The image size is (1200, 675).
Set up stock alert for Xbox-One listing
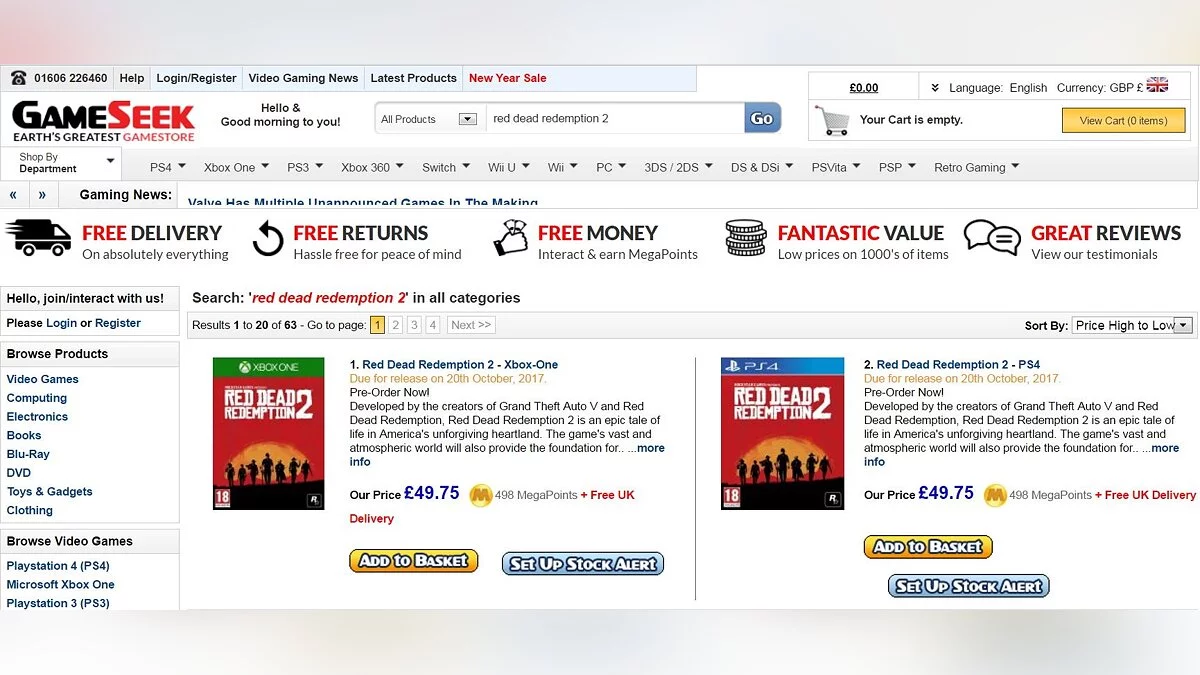(582, 564)
